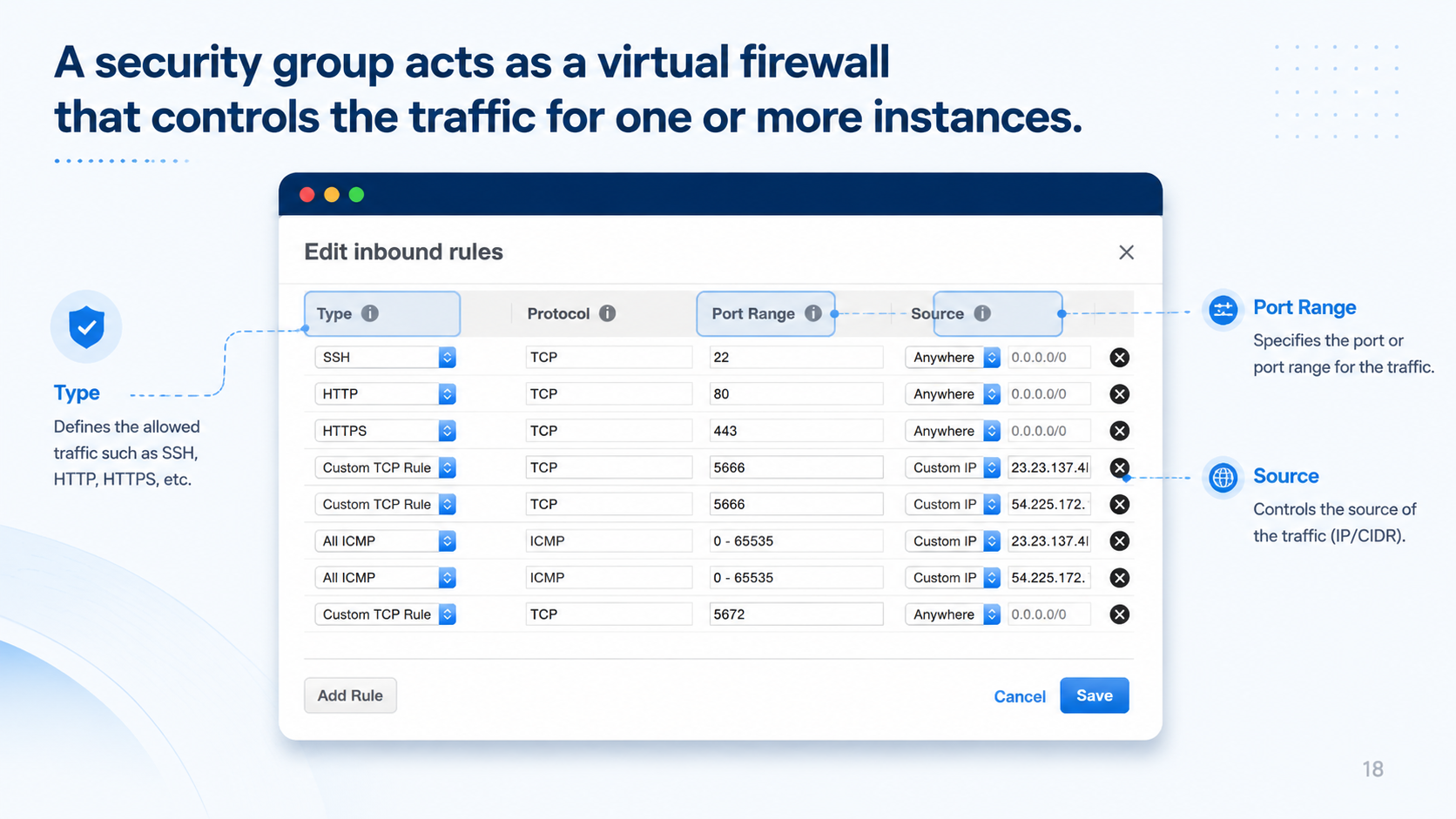Save the inbound rules
This screenshot has height=819, width=1456.
tap(1095, 695)
